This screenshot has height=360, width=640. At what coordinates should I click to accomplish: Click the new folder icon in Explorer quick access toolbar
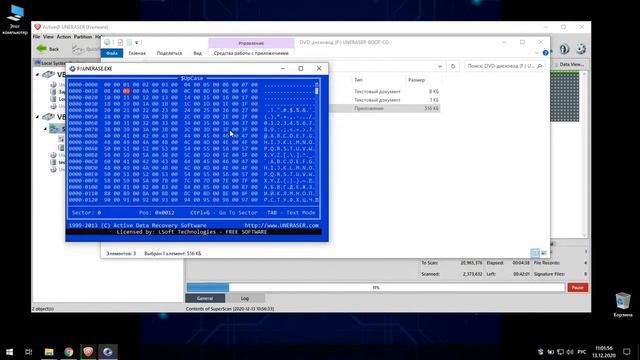(x=129, y=42)
